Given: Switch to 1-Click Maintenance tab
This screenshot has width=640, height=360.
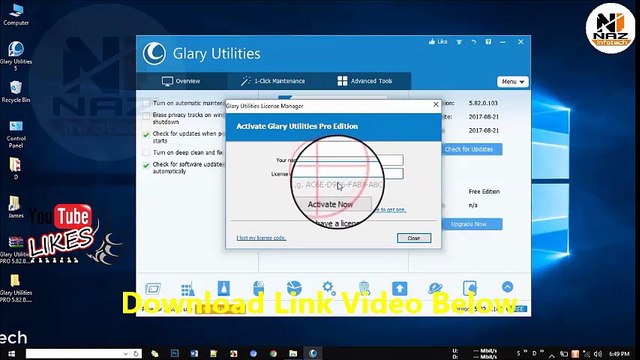Looking at the screenshot, I should 273,81.
